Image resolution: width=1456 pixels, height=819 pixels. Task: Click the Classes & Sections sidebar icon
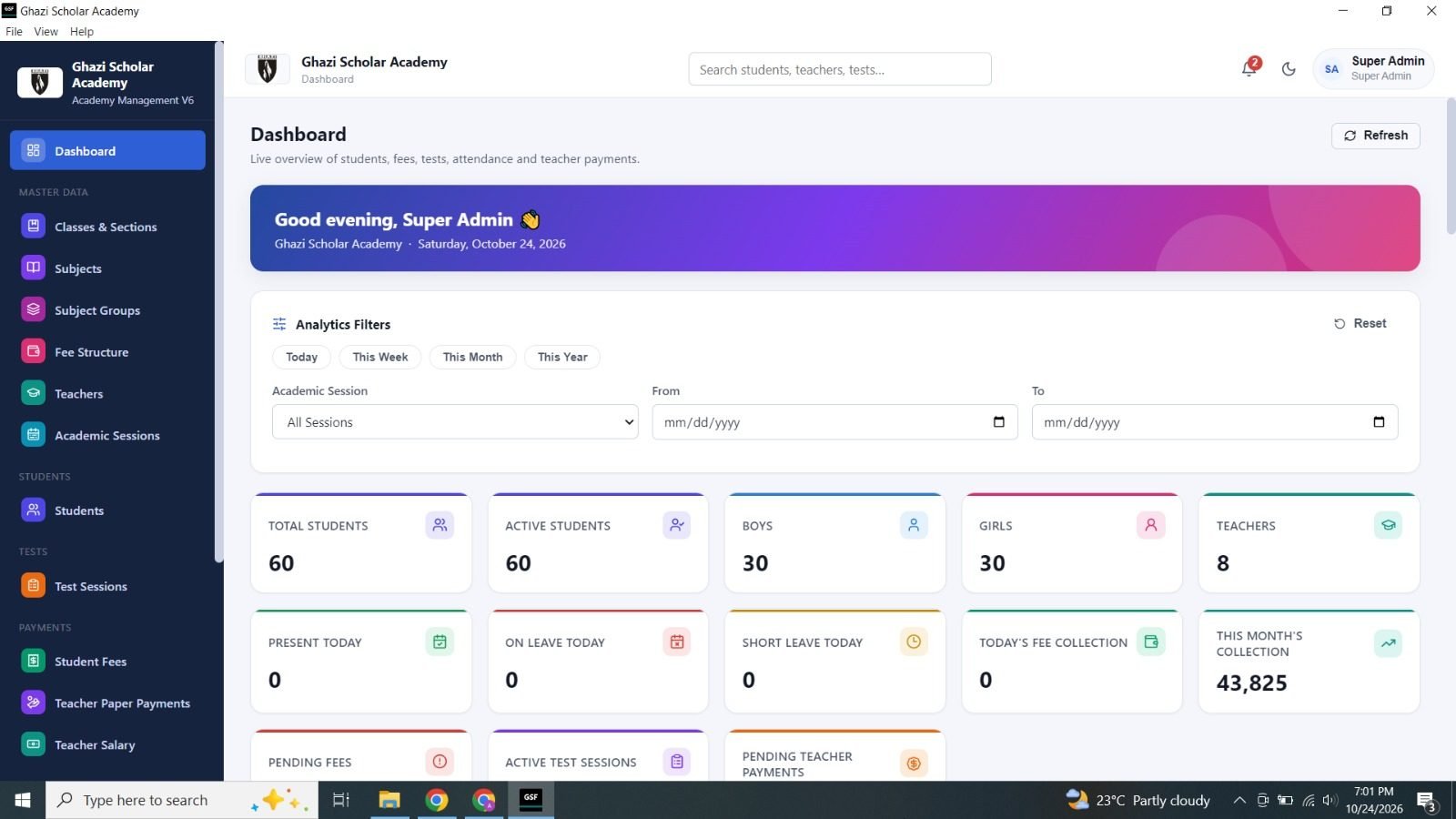pos(34,227)
